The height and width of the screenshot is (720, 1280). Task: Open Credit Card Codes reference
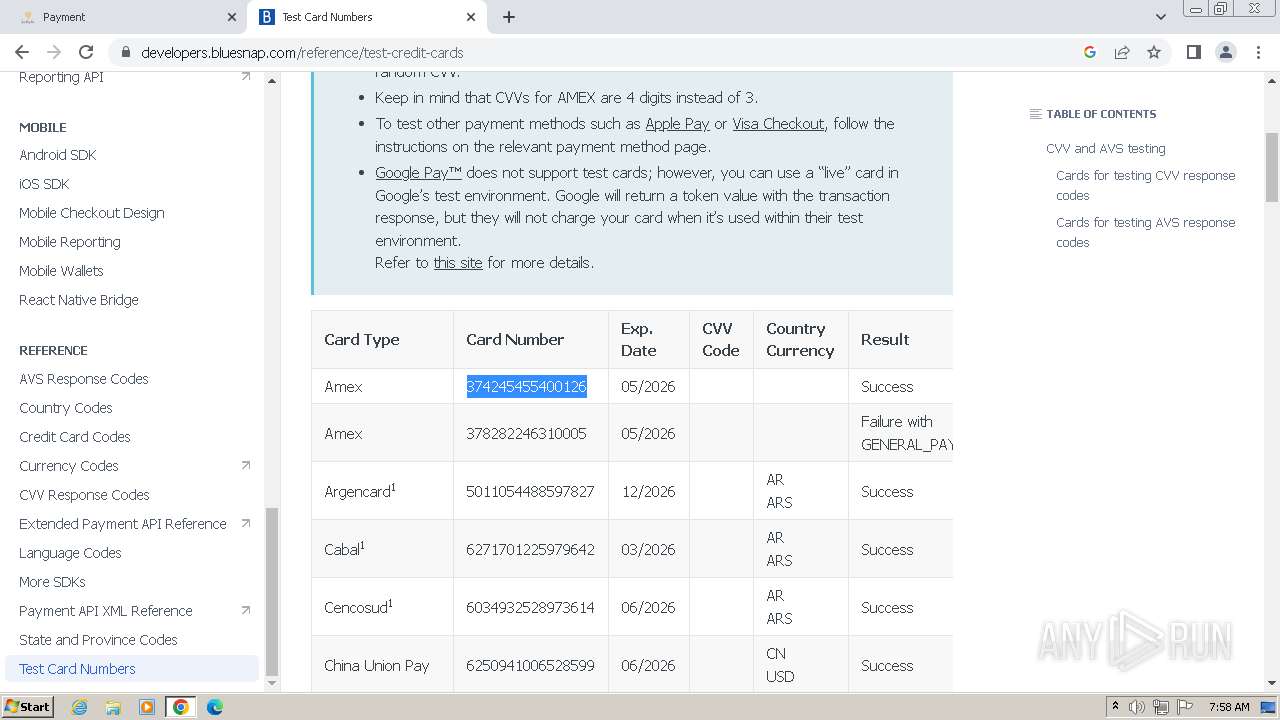click(75, 437)
